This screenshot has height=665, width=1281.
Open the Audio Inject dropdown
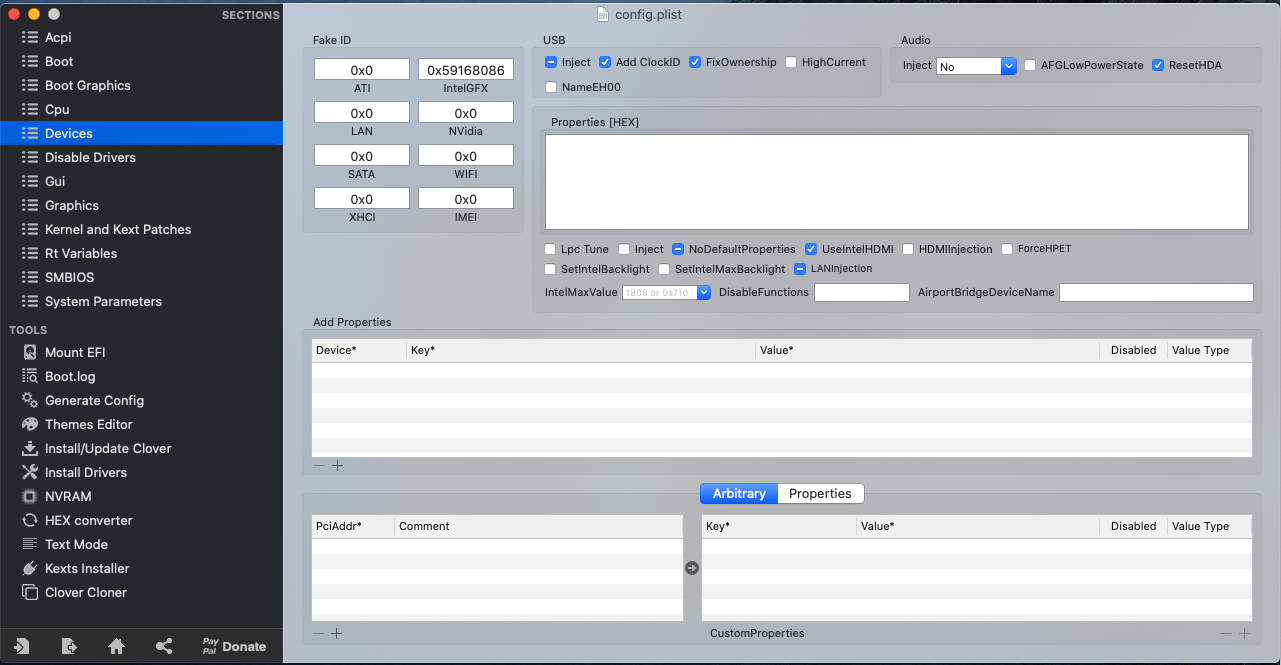(976, 66)
